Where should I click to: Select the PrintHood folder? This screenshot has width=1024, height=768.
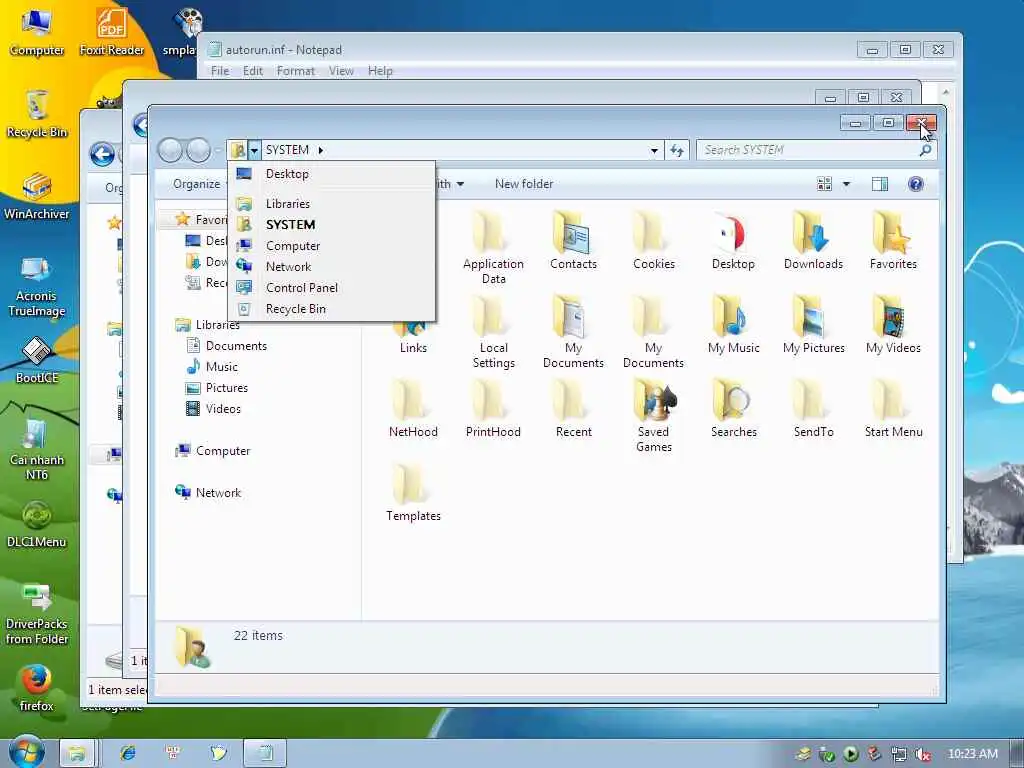point(493,408)
